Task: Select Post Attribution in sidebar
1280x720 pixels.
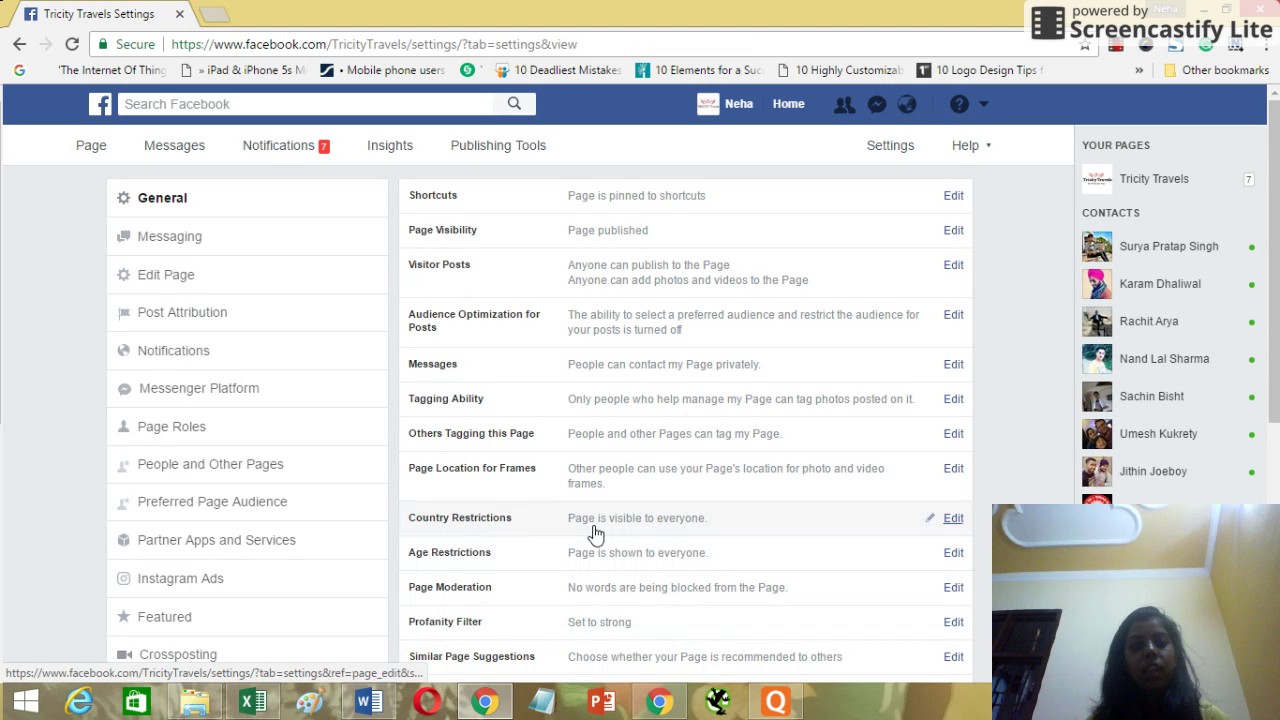Action: pyautogui.click(x=247, y=312)
